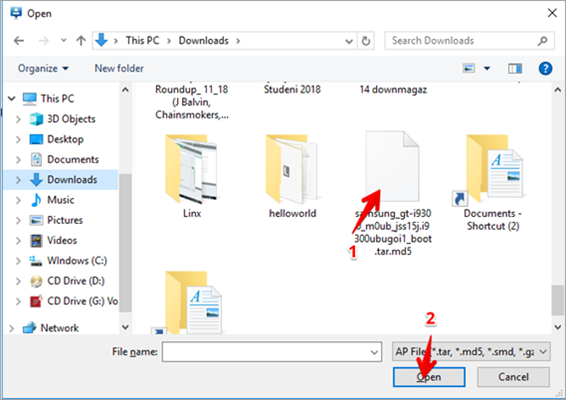Select the helloworld folder
The image size is (566, 400).
292,176
